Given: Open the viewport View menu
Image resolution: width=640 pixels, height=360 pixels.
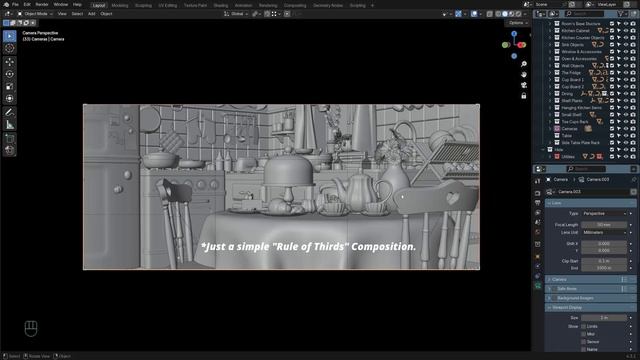Looking at the screenshot, I should [62, 14].
